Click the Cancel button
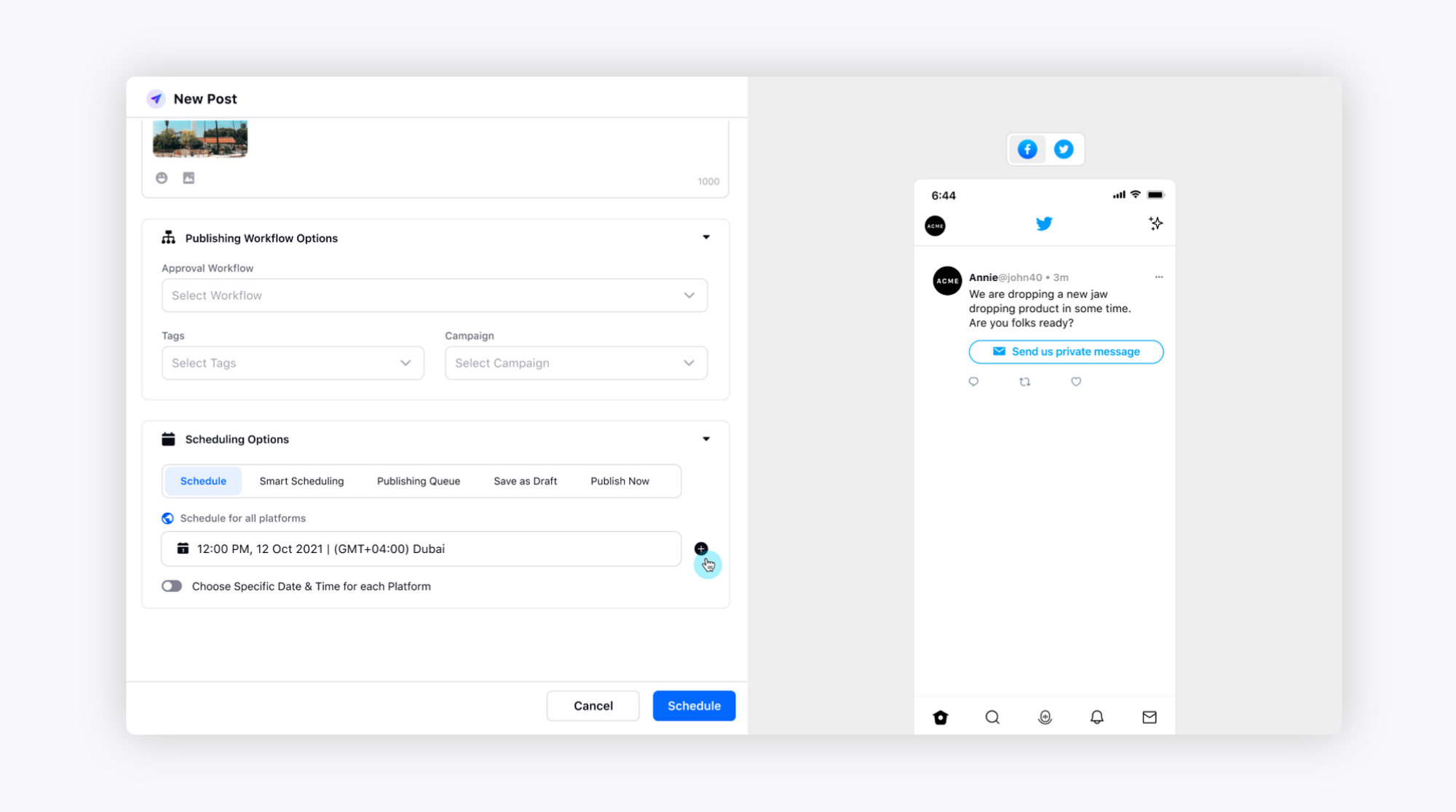 [593, 705]
